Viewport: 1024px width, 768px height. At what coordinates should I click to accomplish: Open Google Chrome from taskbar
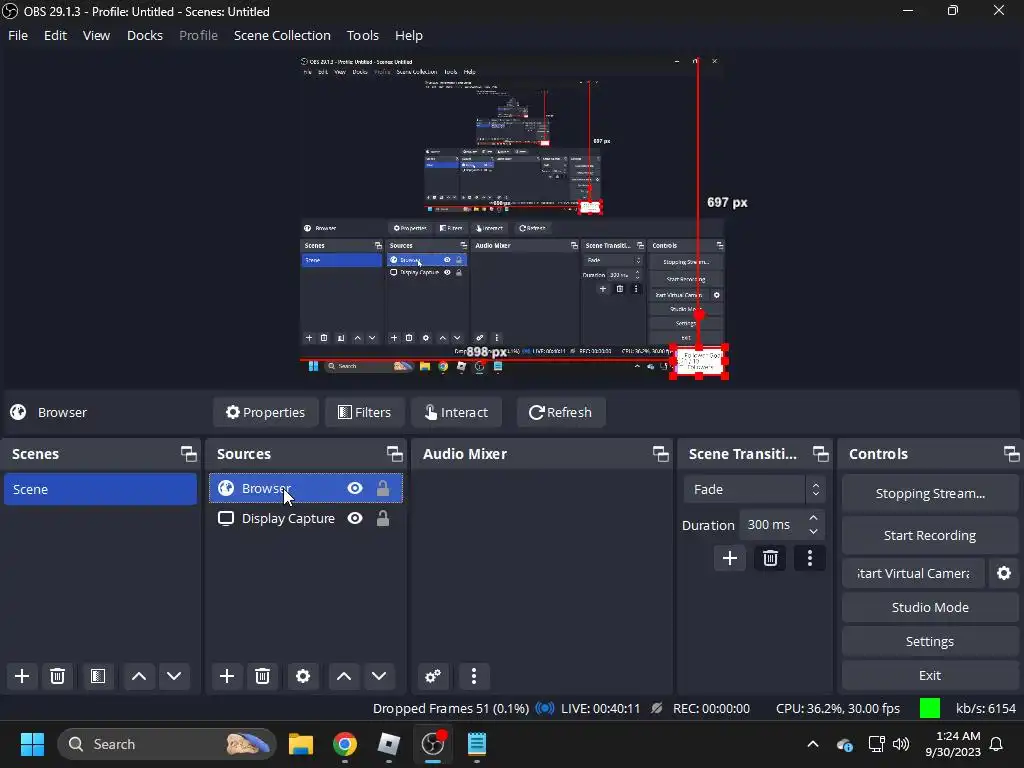(x=345, y=744)
